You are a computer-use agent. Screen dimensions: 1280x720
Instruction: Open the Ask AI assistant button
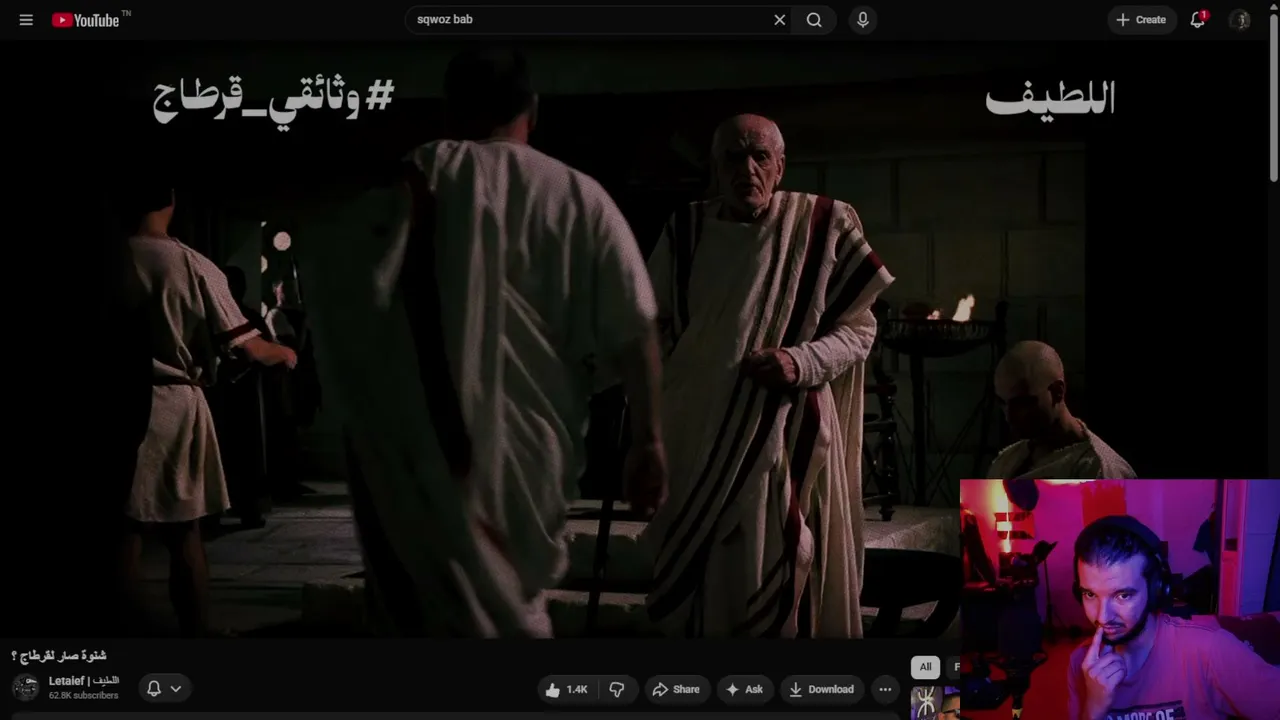744,689
